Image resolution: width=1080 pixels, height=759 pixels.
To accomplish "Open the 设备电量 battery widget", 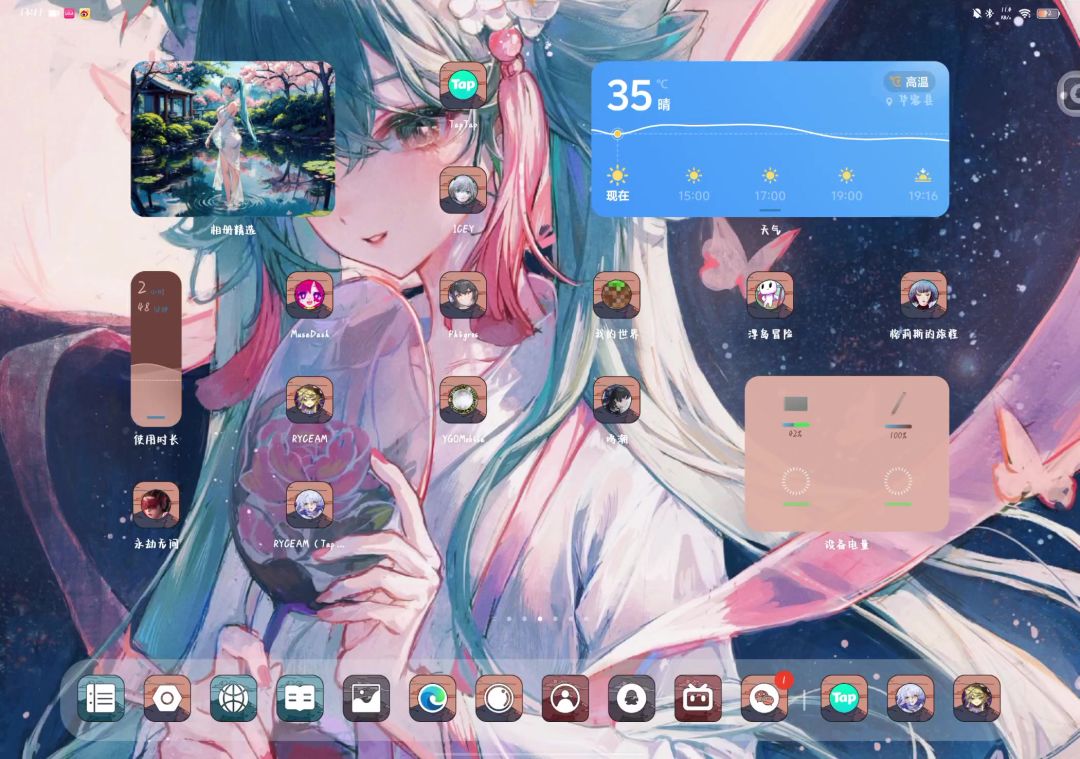I will click(846, 453).
